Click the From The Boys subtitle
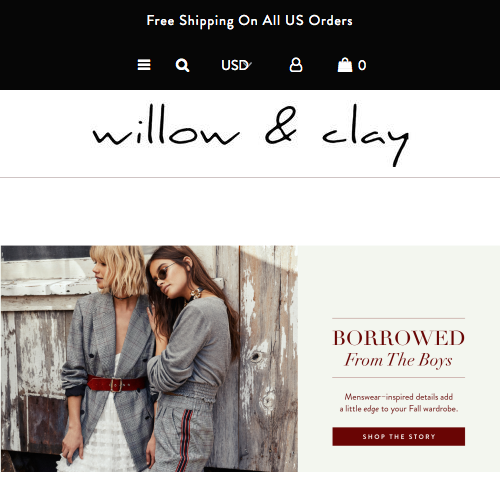 (398, 360)
